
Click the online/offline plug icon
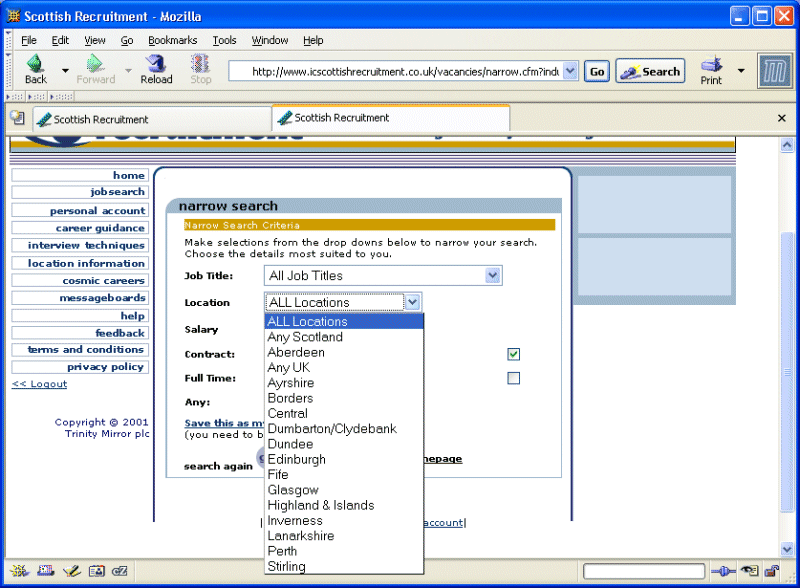pos(723,571)
